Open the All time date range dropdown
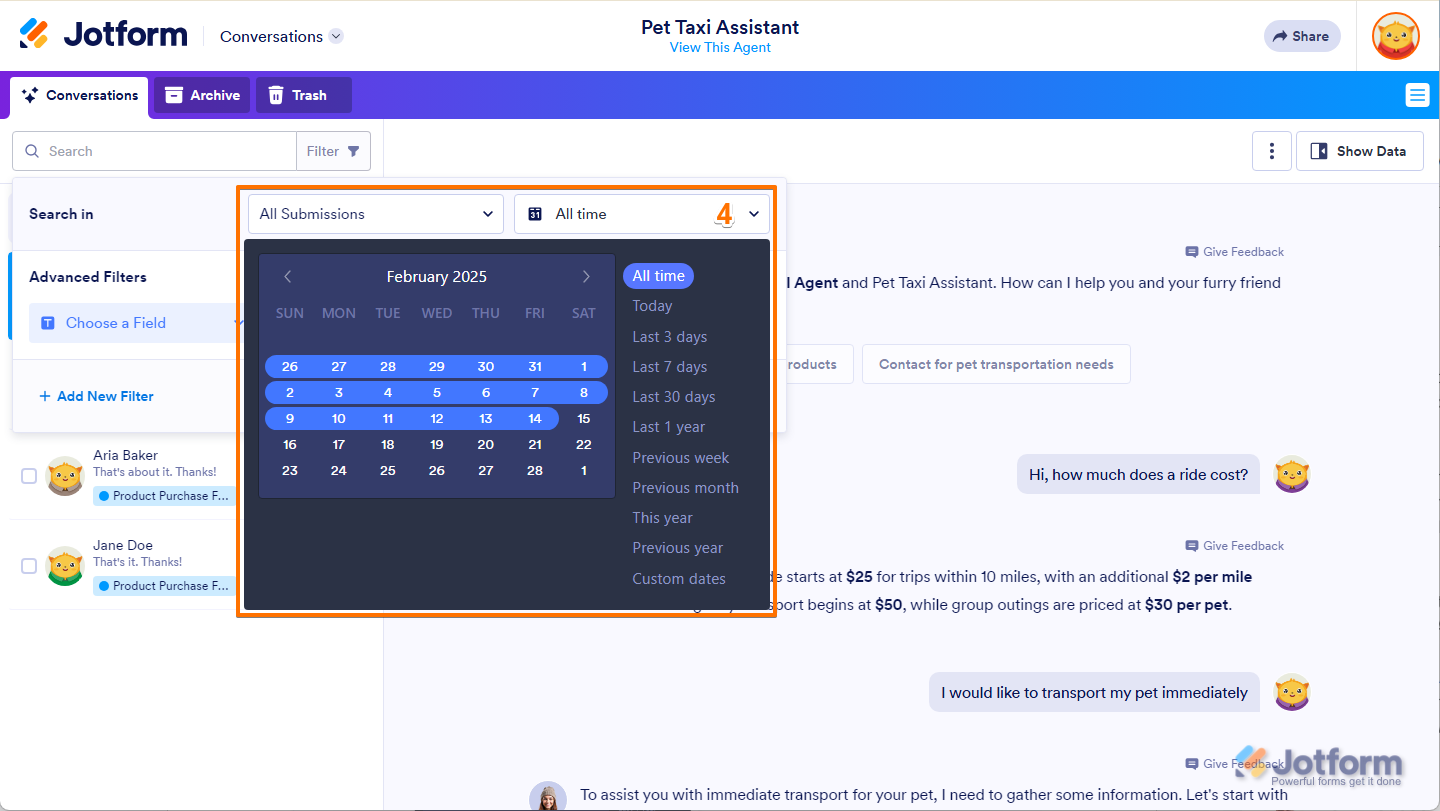This screenshot has width=1440, height=811. (642, 214)
